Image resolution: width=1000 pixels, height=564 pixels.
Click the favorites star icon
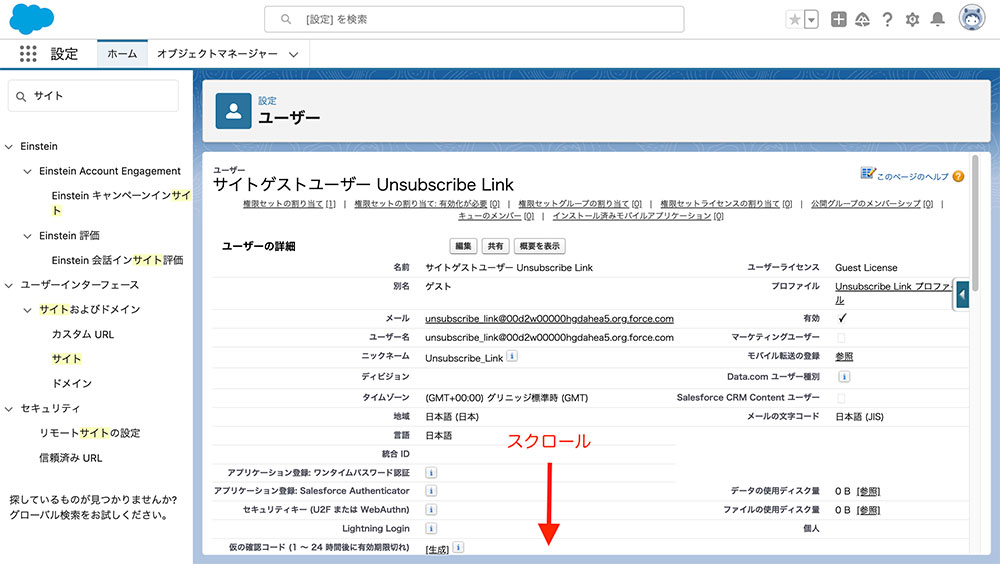795,20
